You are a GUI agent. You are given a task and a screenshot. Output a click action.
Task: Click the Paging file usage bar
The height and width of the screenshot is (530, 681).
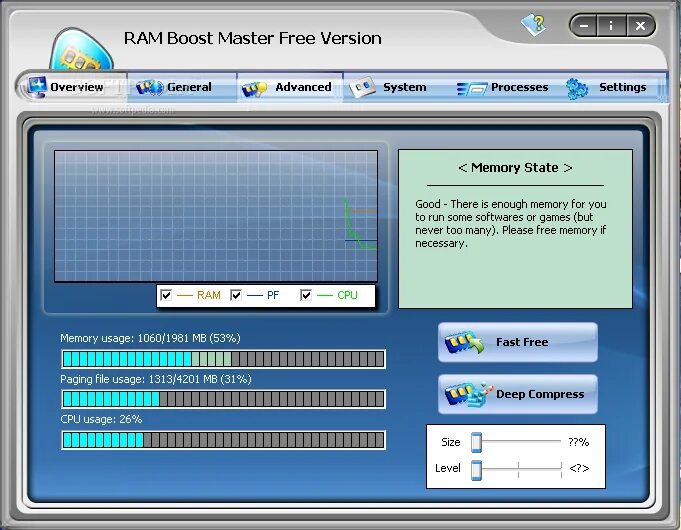pos(223,399)
